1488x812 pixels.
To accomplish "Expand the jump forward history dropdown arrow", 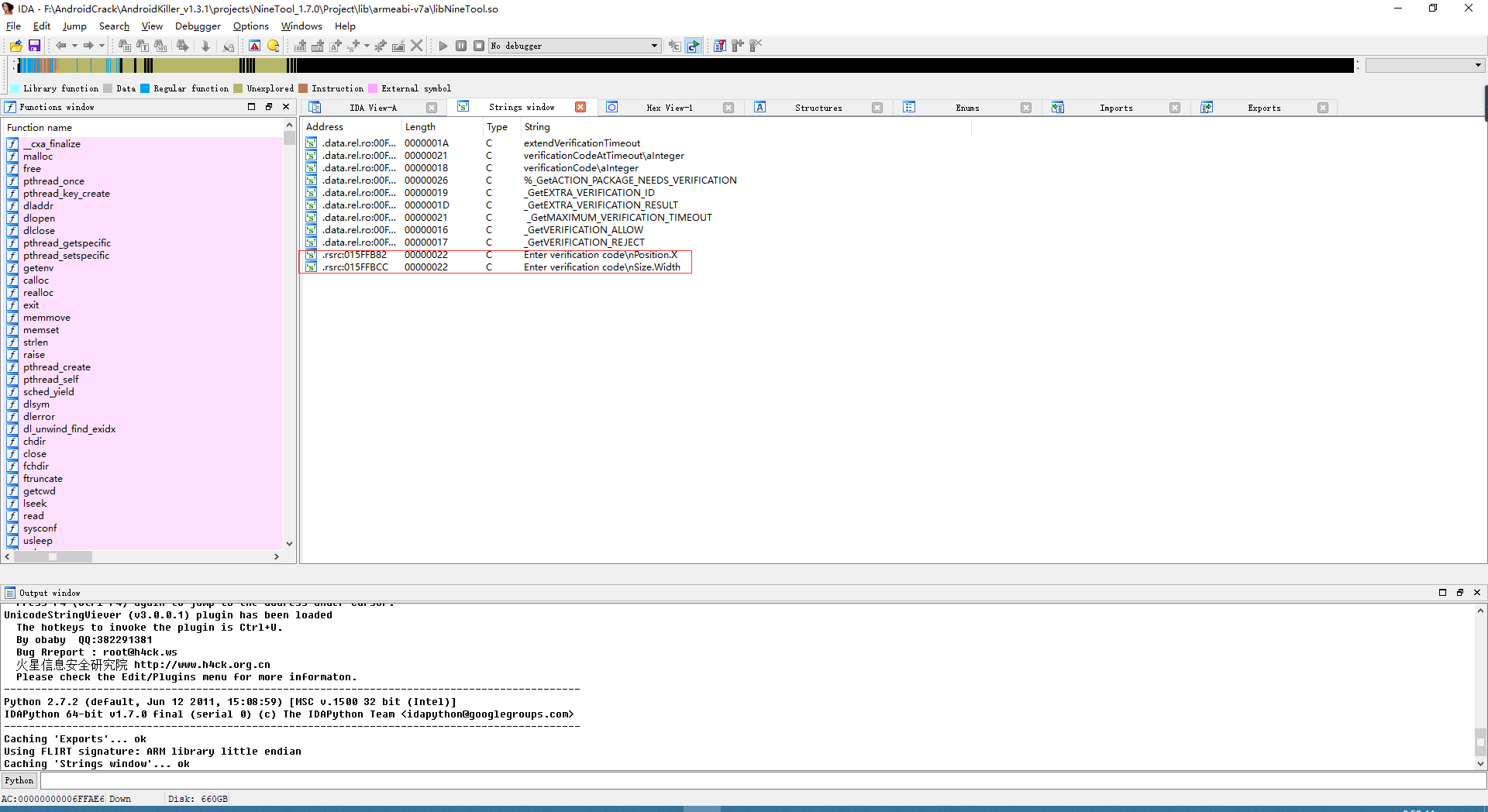I will point(102,46).
